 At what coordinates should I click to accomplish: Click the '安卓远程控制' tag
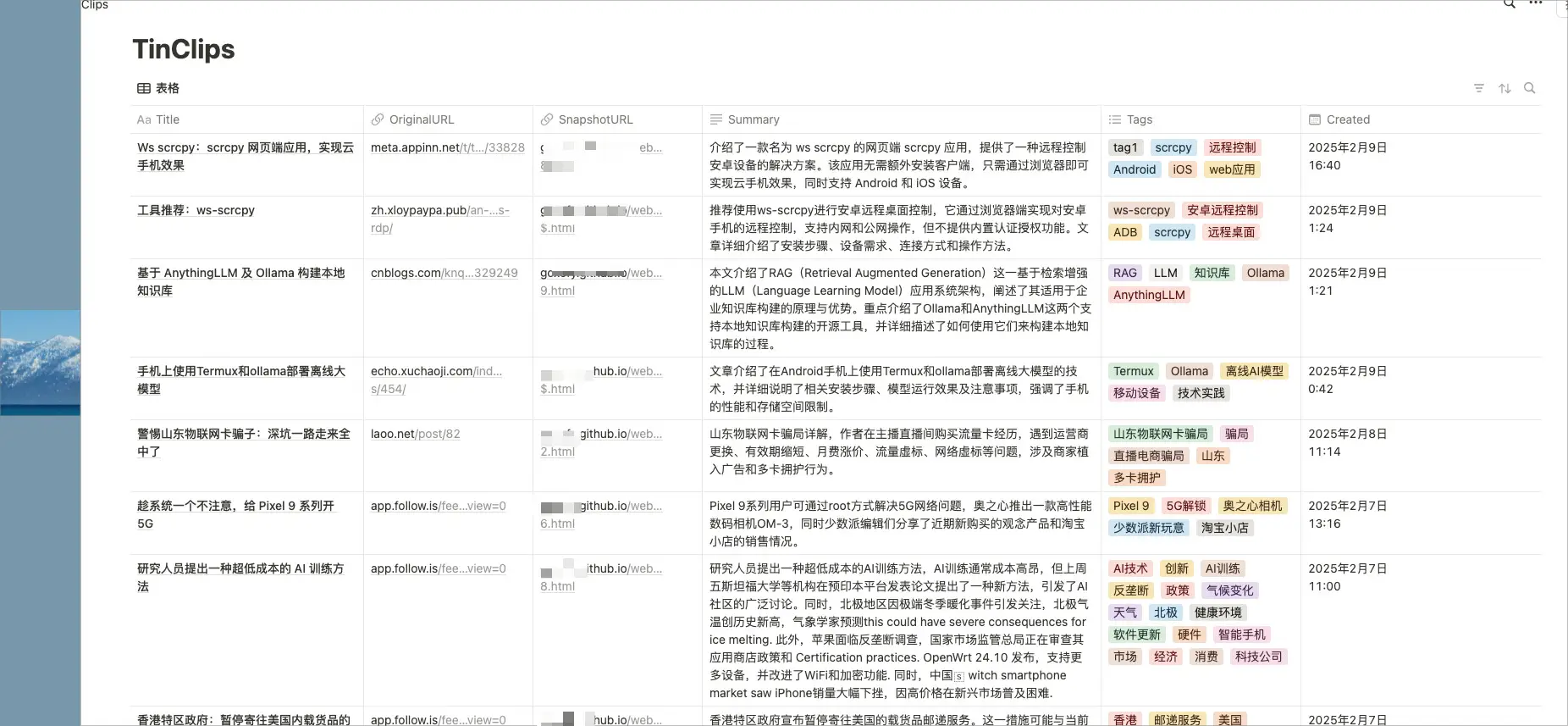click(x=1222, y=210)
